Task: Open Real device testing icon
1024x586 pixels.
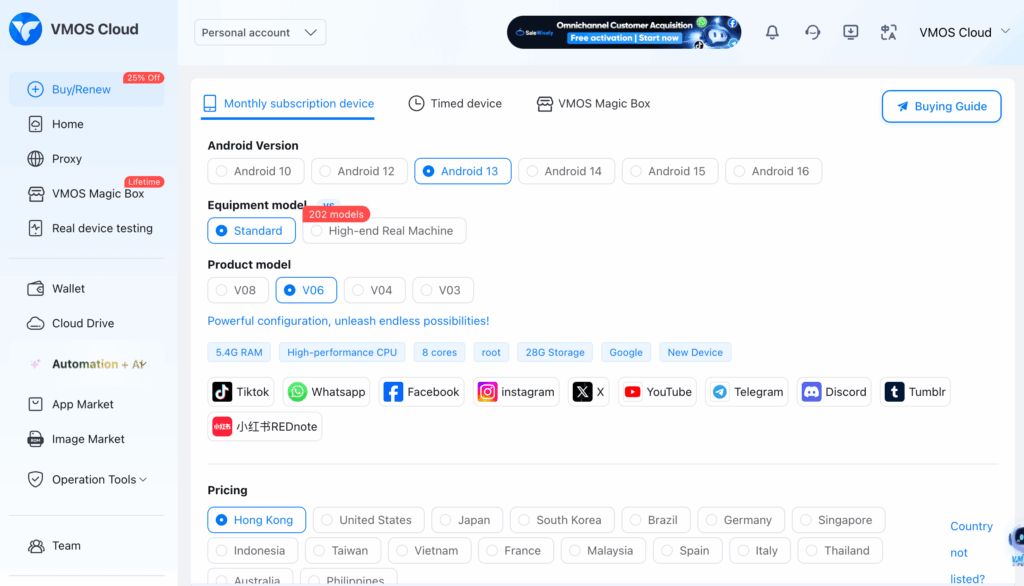Action: coord(35,228)
